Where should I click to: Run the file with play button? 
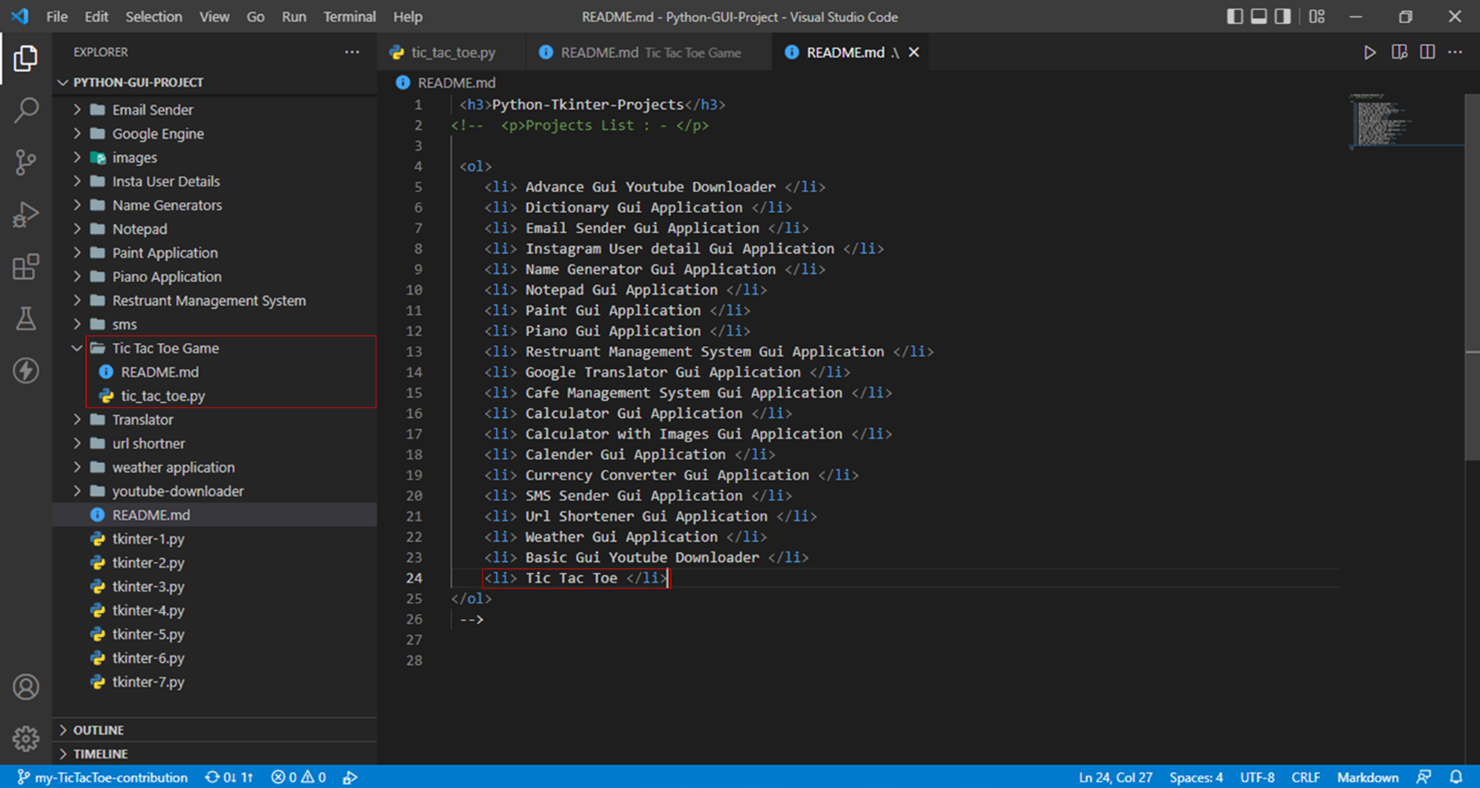coord(1370,52)
